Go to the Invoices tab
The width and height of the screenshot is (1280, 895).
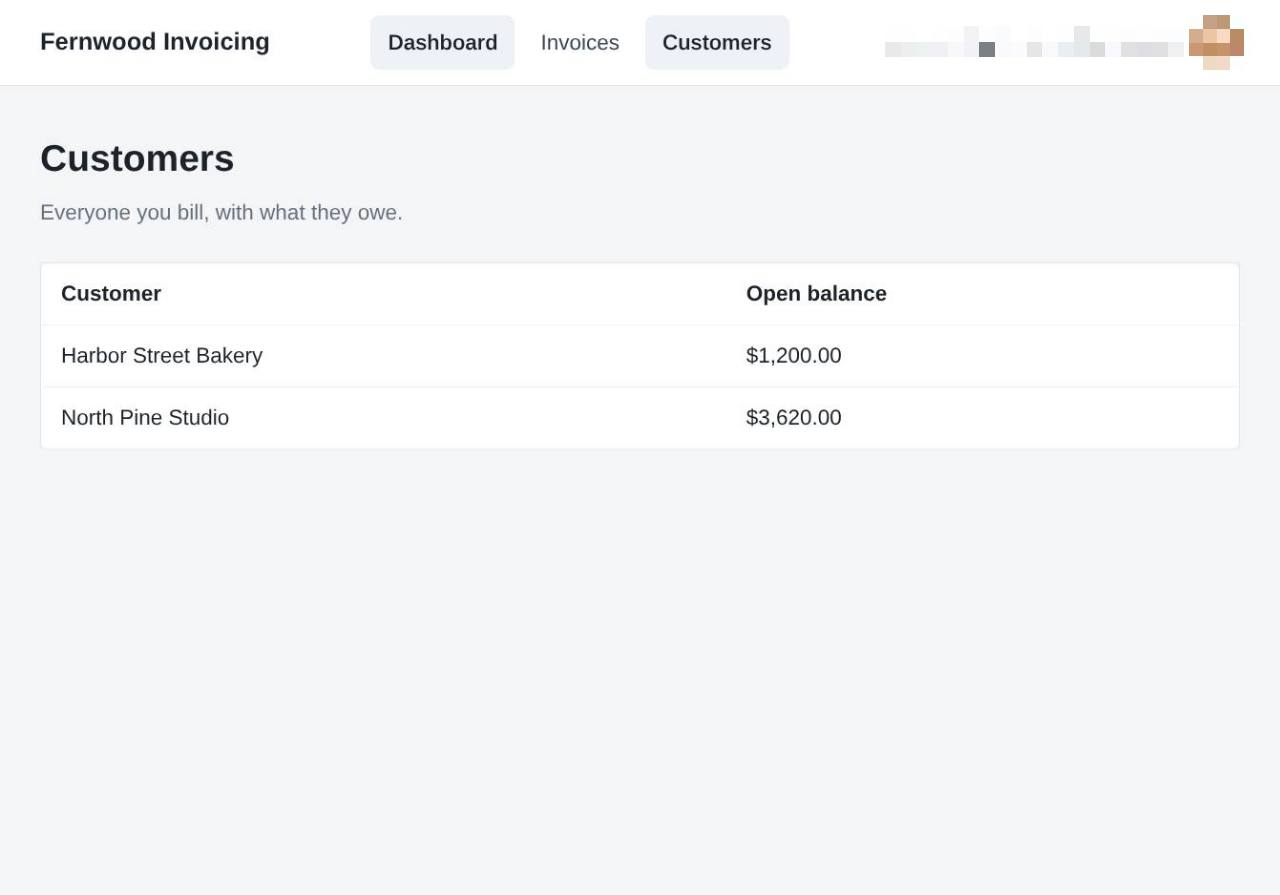(580, 42)
